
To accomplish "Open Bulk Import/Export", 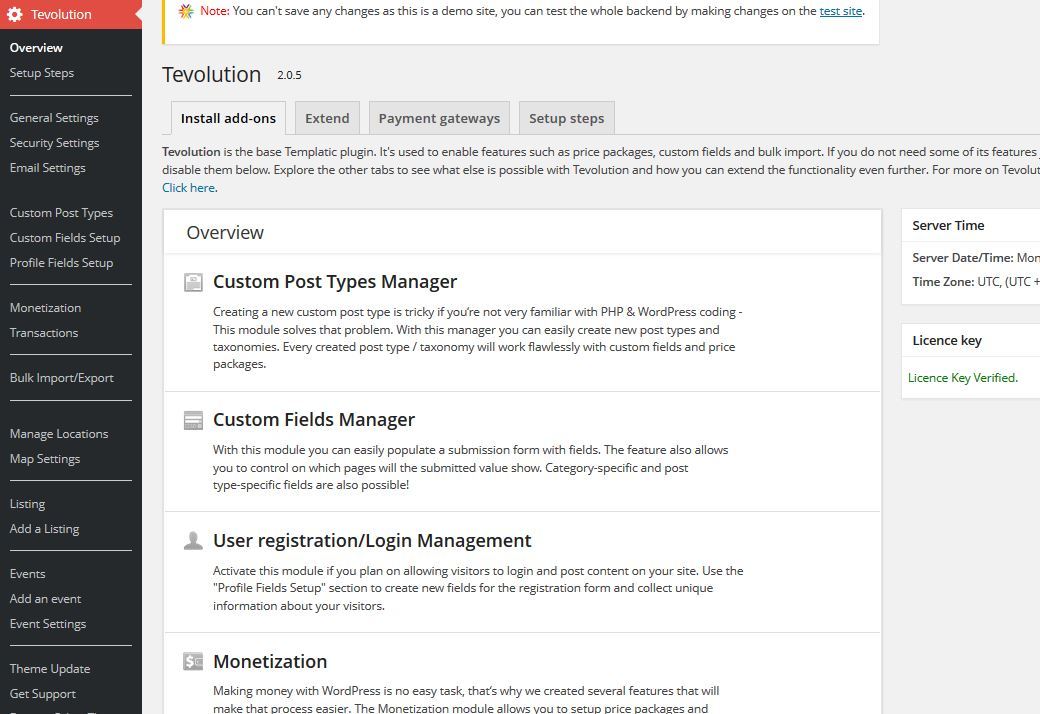I will (x=61, y=378).
